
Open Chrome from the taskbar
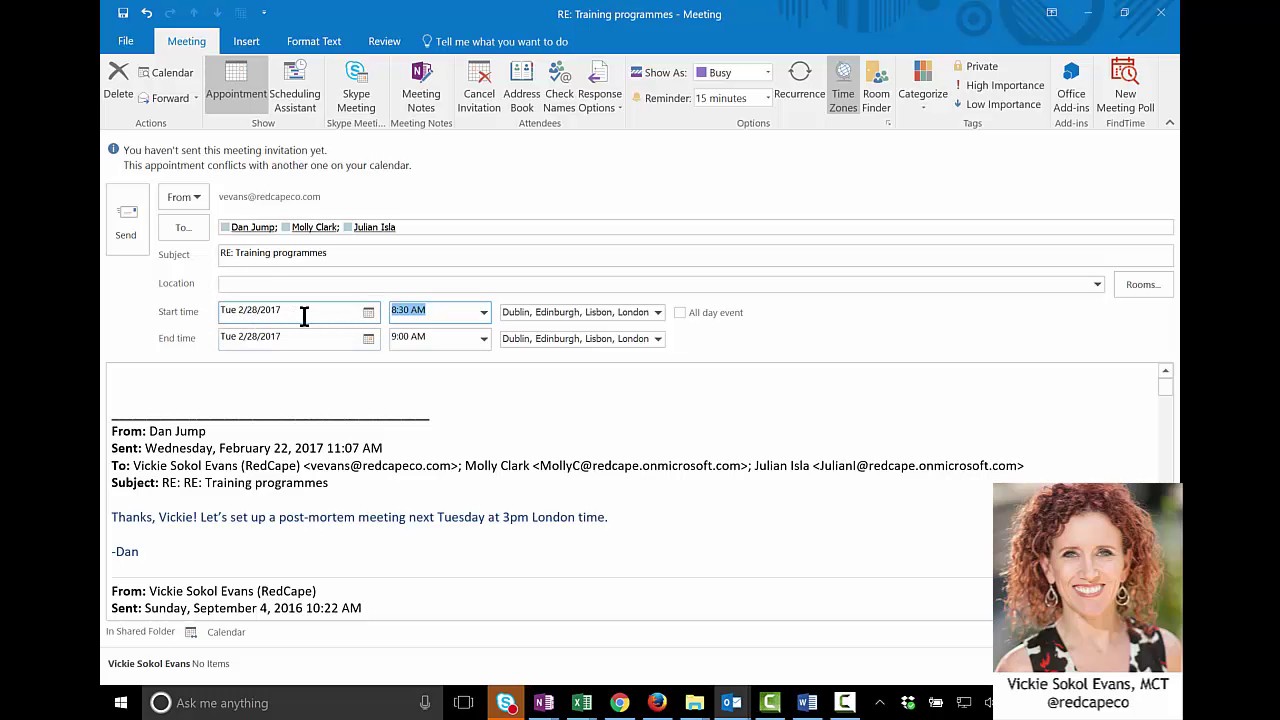pyautogui.click(x=620, y=703)
